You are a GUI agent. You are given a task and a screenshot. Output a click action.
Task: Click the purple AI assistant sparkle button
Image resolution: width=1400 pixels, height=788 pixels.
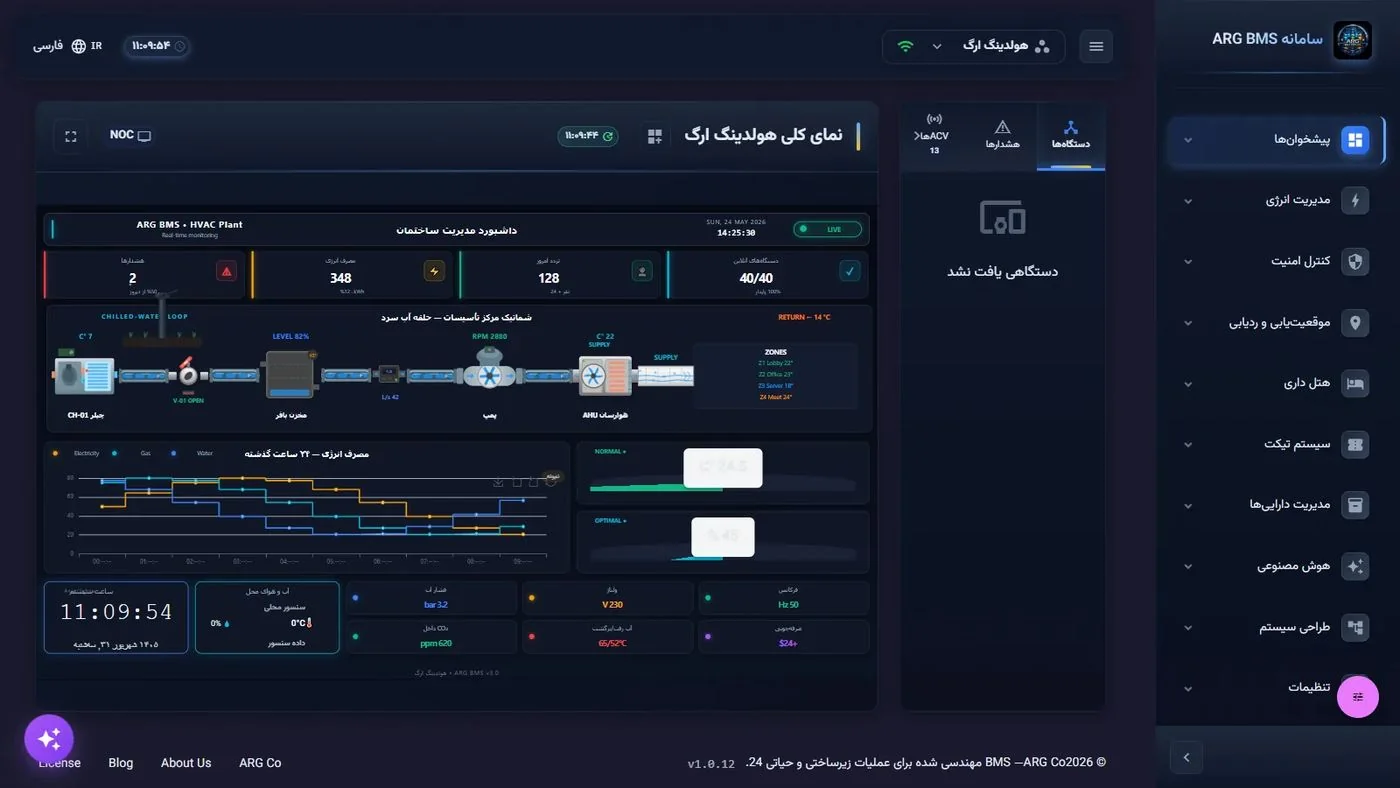coord(49,739)
